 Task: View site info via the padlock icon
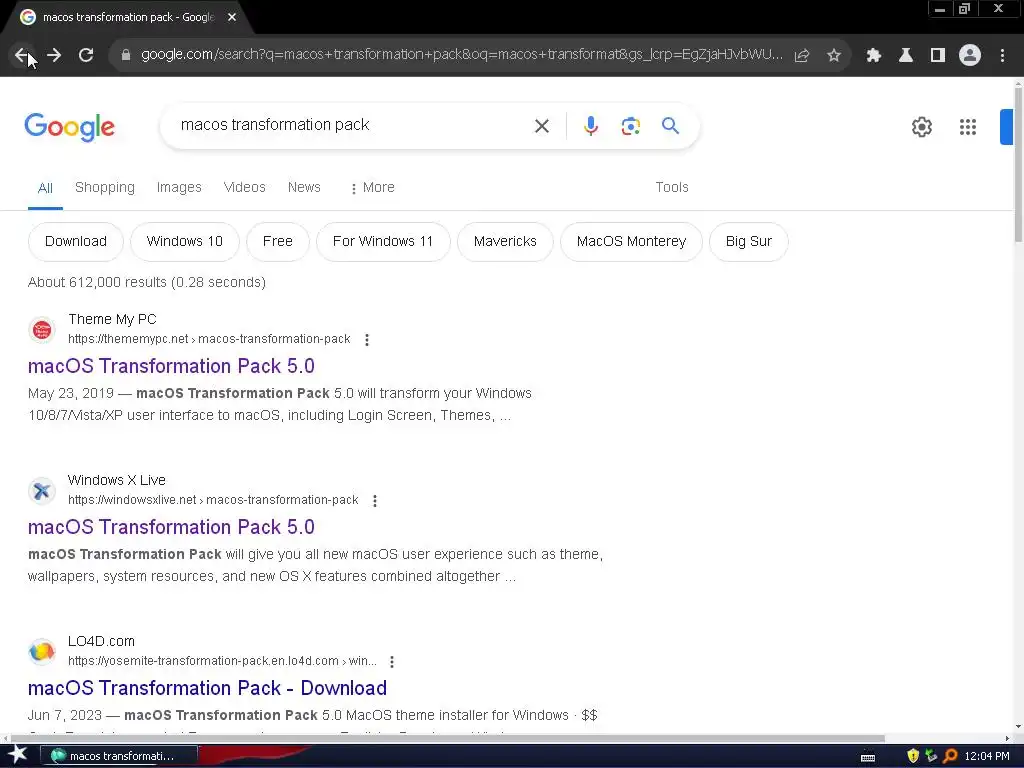click(126, 55)
